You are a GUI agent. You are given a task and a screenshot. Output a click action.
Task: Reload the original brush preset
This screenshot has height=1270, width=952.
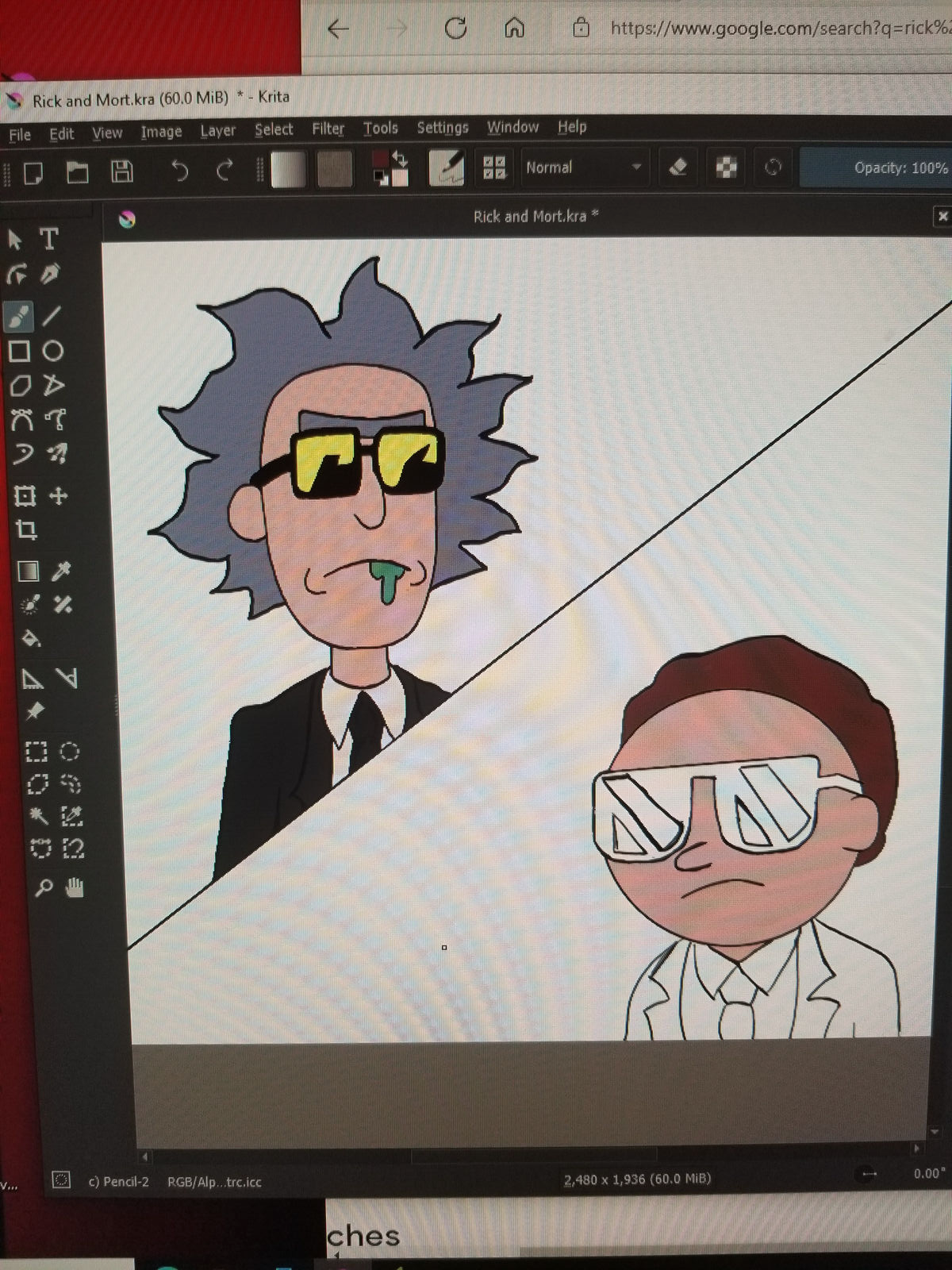[773, 167]
